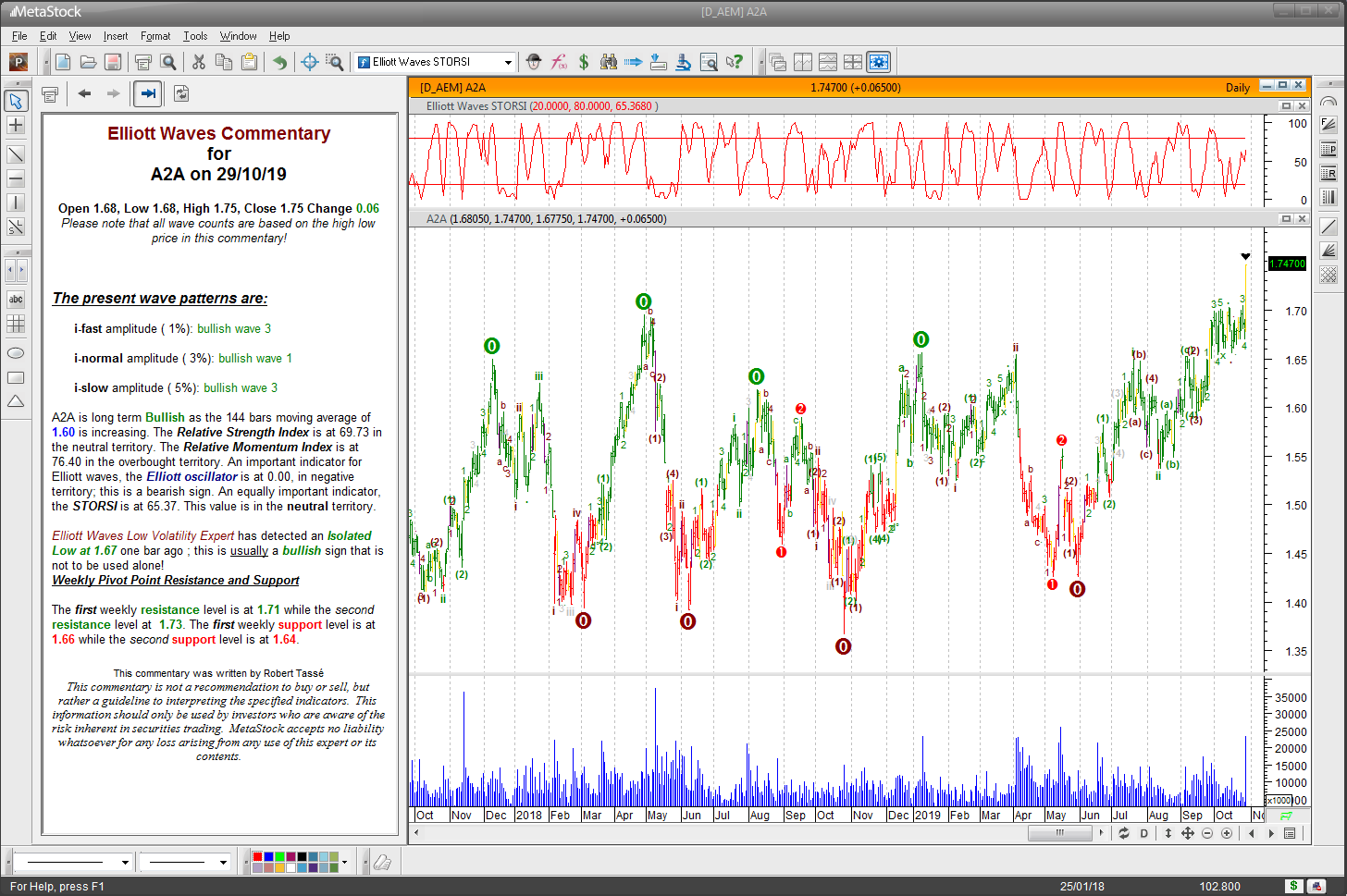Select the trendline drawing tool
The height and width of the screenshot is (896, 1347).
(16, 154)
